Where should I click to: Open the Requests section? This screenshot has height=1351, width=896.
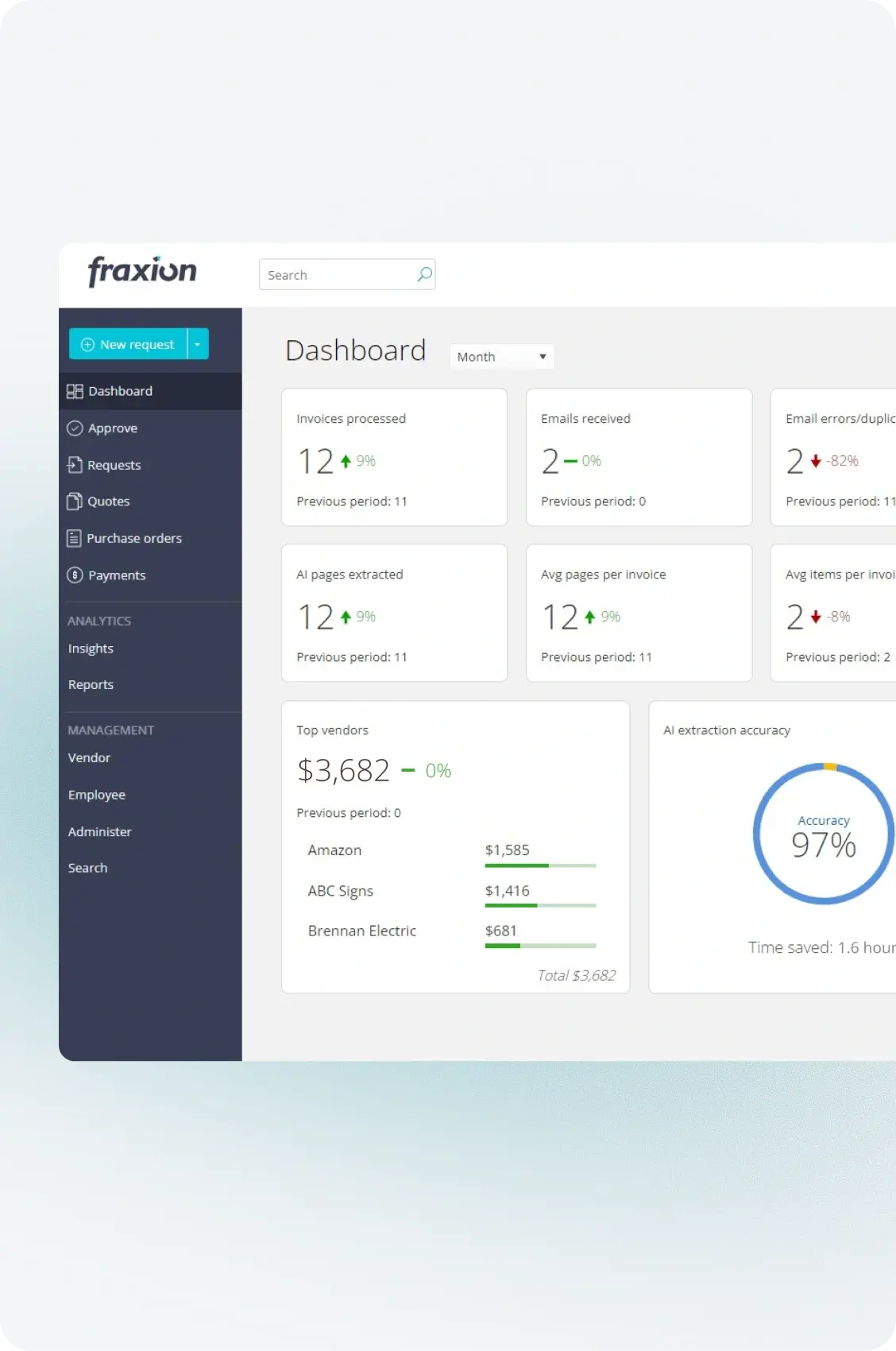coord(150,465)
